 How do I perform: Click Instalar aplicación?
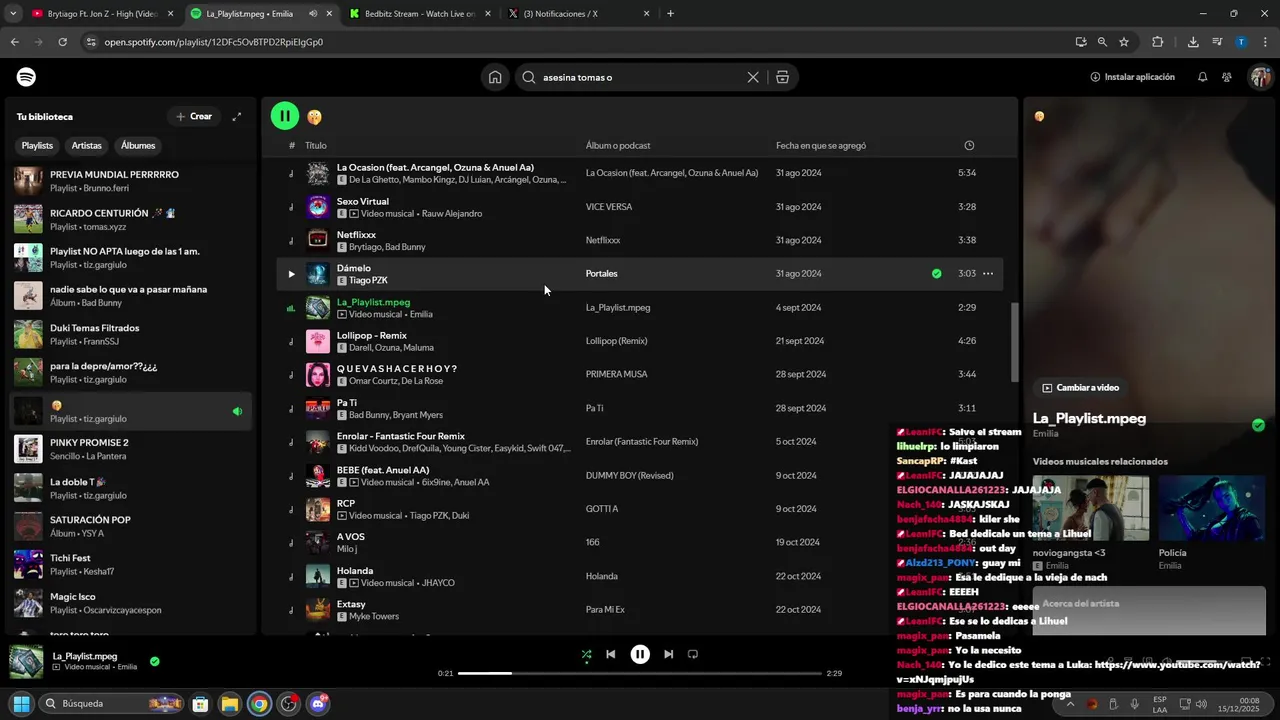pos(1132,77)
